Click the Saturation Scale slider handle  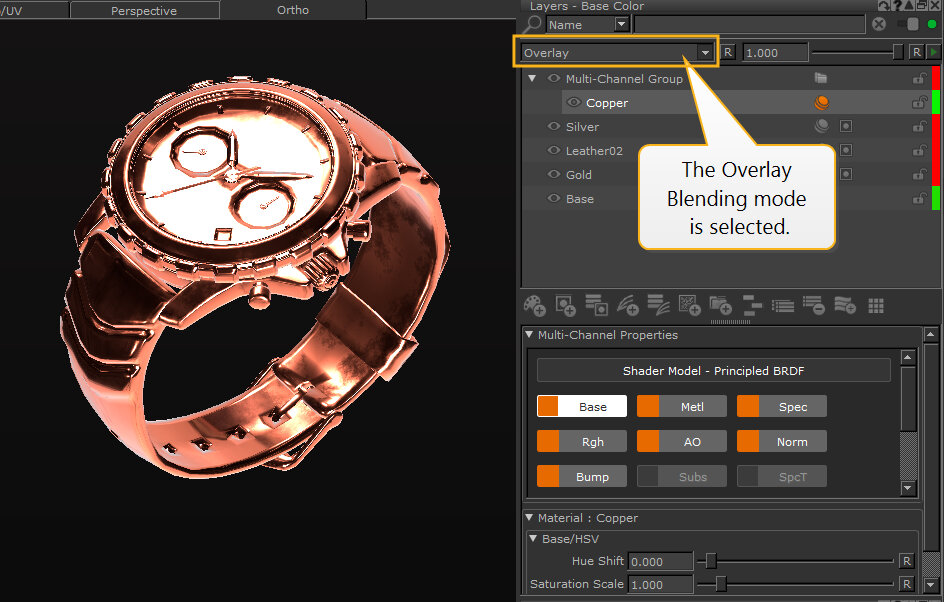coord(720,584)
